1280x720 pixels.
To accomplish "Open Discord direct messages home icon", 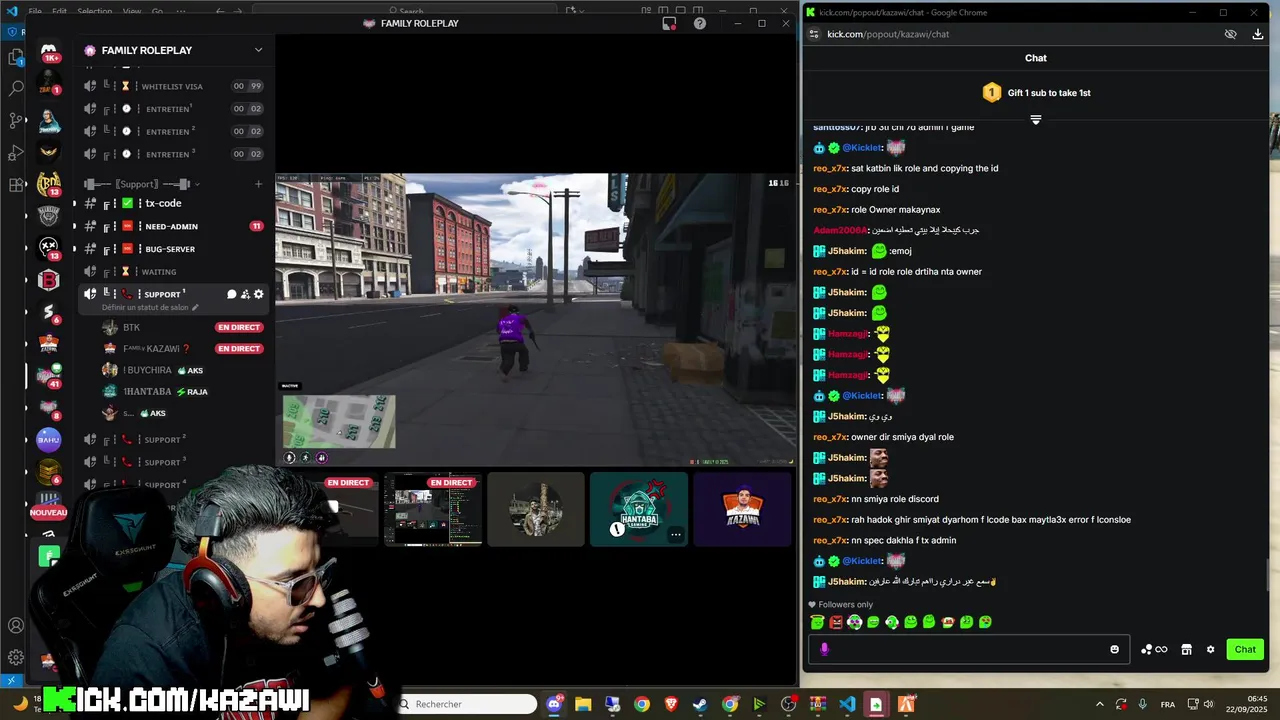I will coord(48,50).
